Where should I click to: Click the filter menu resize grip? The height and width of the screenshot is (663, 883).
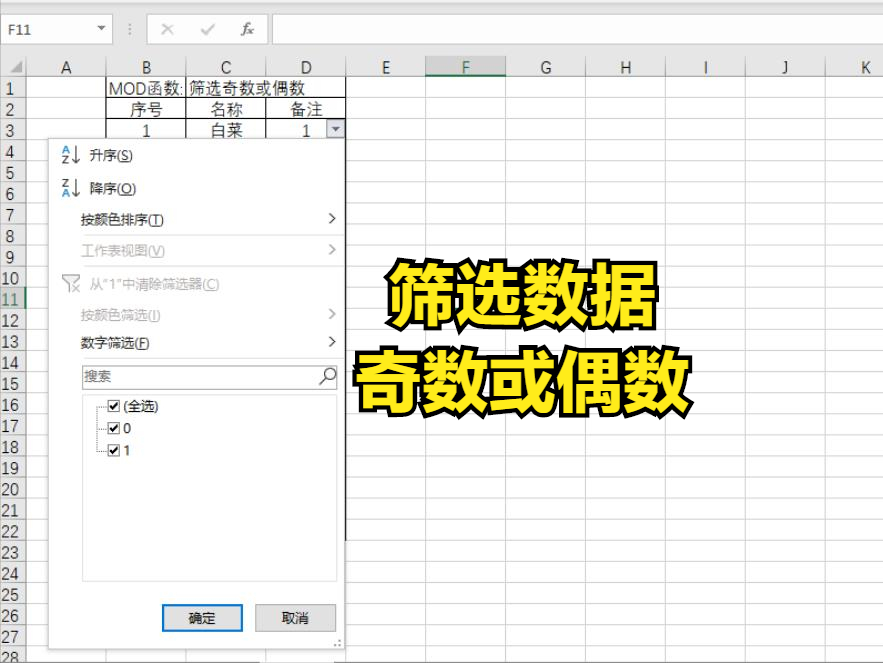(337, 643)
